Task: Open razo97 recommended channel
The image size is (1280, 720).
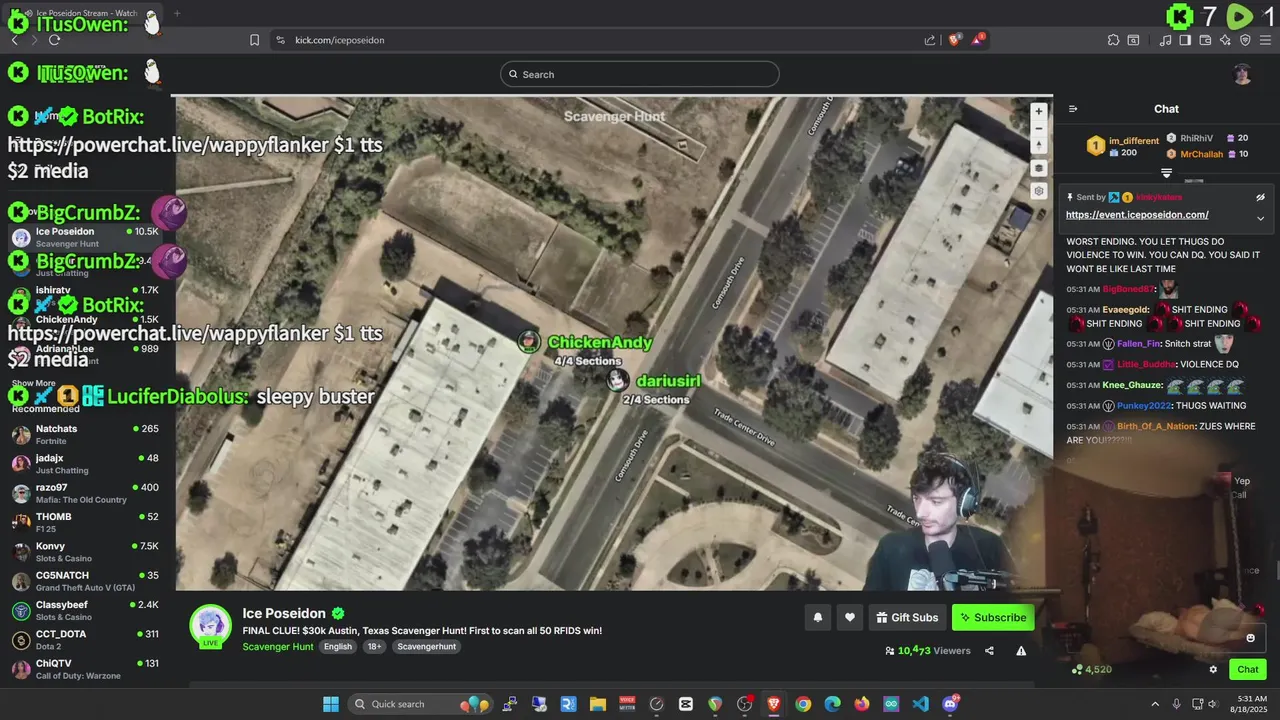Action: (x=86, y=493)
